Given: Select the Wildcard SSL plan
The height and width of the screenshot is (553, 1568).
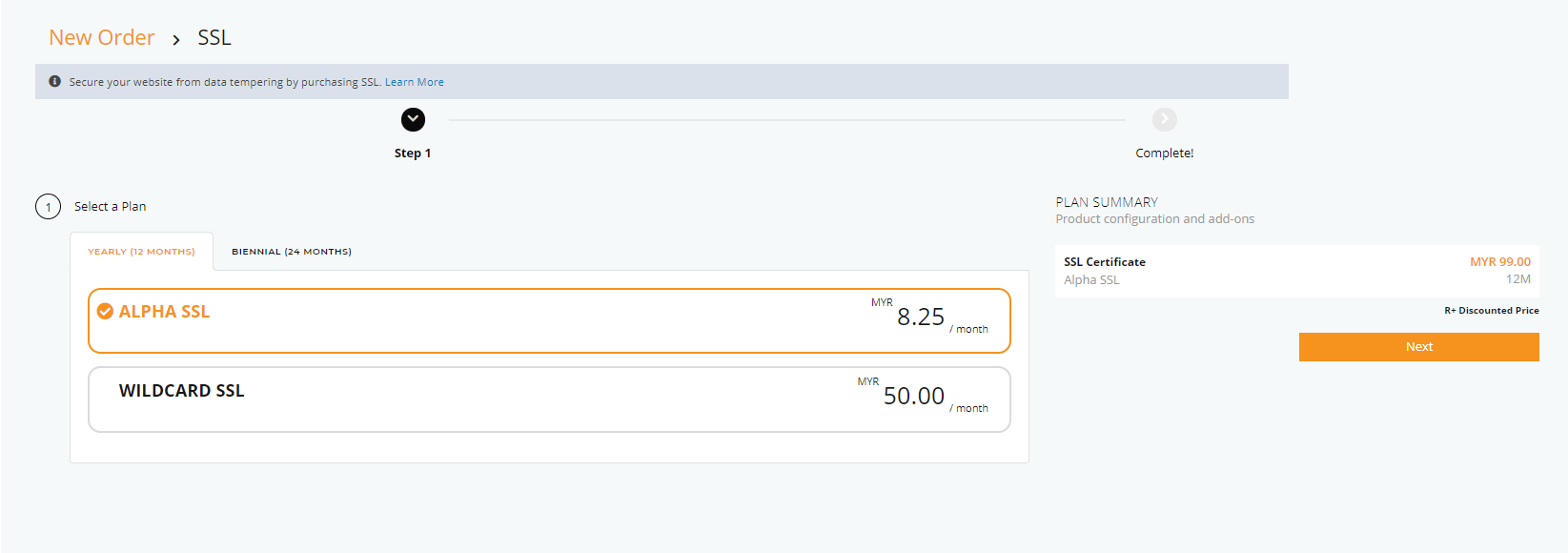Looking at the screenshot, I should 549,399.
